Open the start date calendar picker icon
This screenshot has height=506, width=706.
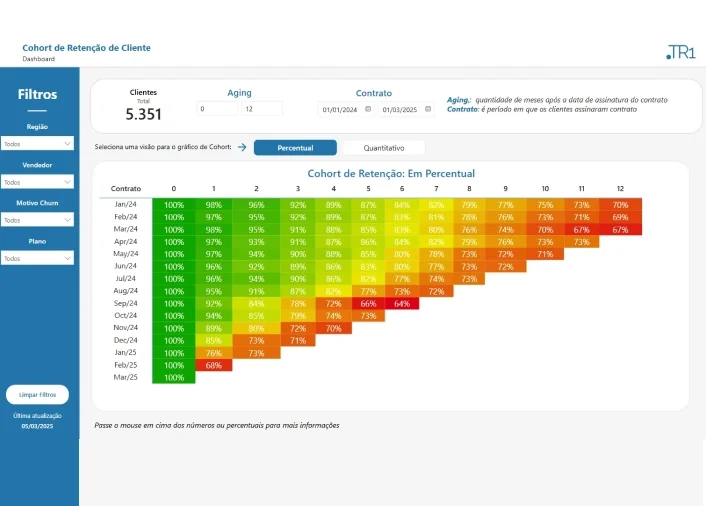[368, 109]
